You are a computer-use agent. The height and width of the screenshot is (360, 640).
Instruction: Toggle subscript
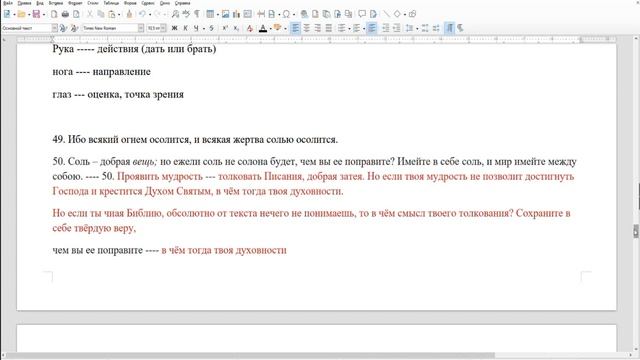coord(236,28)
